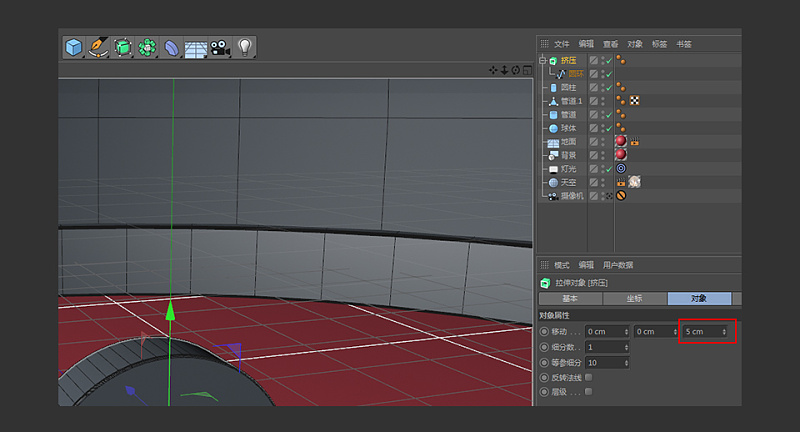Add a Camera from the toolbar
Viewport: 800px width, 432px height.
[x=220, y=47]
